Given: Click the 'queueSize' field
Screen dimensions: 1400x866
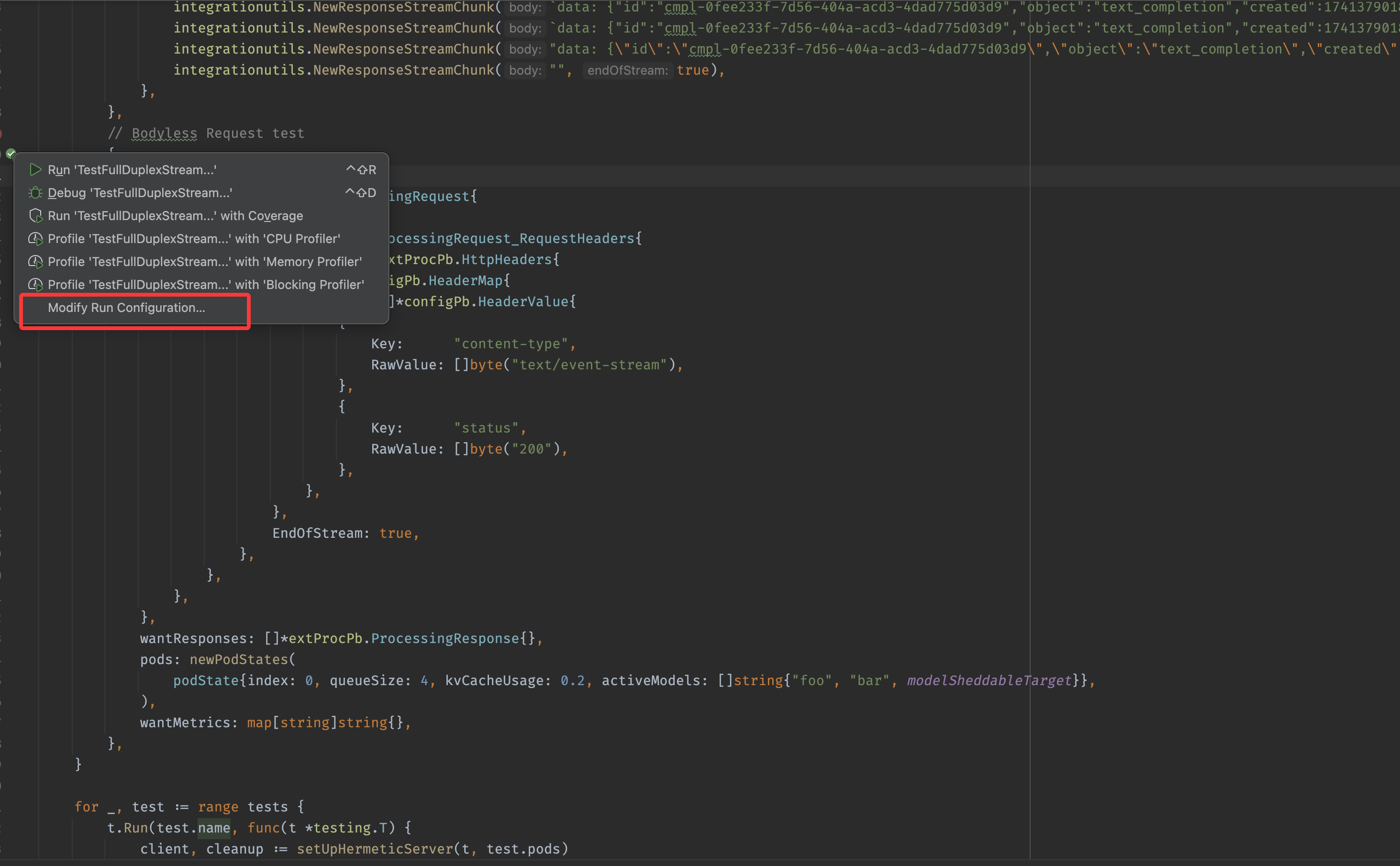Looking at the screenshot, I should [367, 680].
